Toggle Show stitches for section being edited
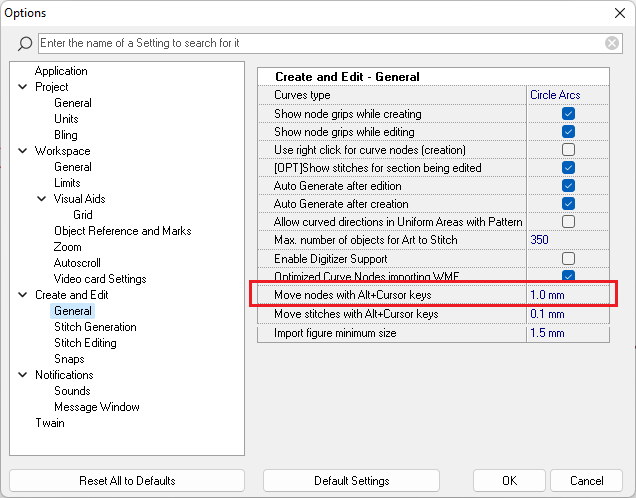 pyautogui.click(x=568, y=167)
